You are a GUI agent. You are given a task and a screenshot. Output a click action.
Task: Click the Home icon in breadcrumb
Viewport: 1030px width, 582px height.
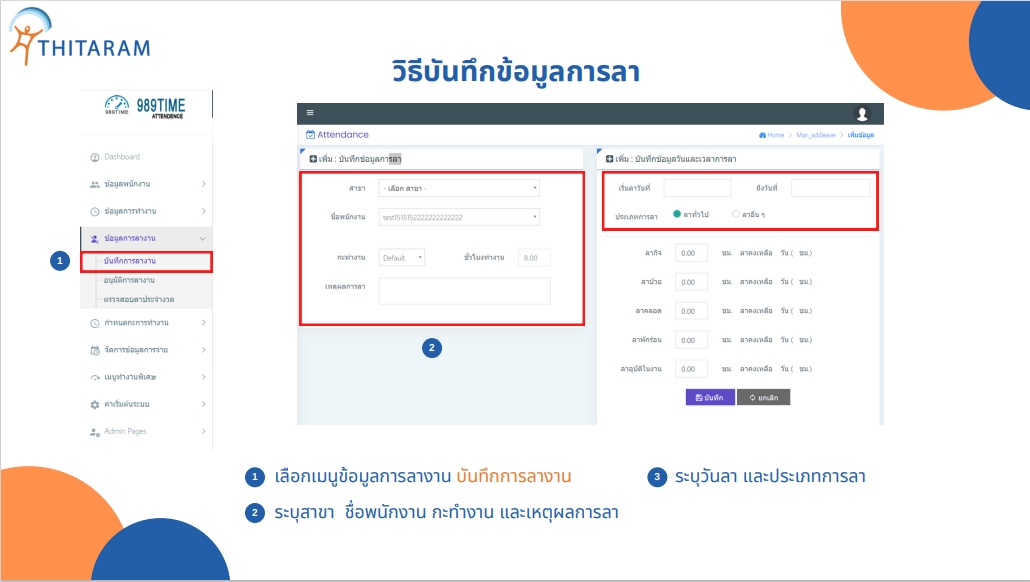pyautogui.click(x=763, y=135)
